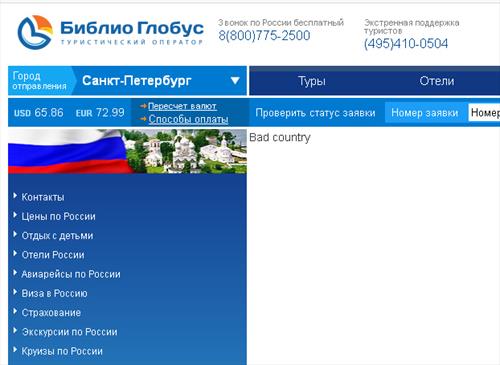Click the phone number 8(800)775-2500
The width and height of the screenshot is (500, 365).
tap(264, 35)
